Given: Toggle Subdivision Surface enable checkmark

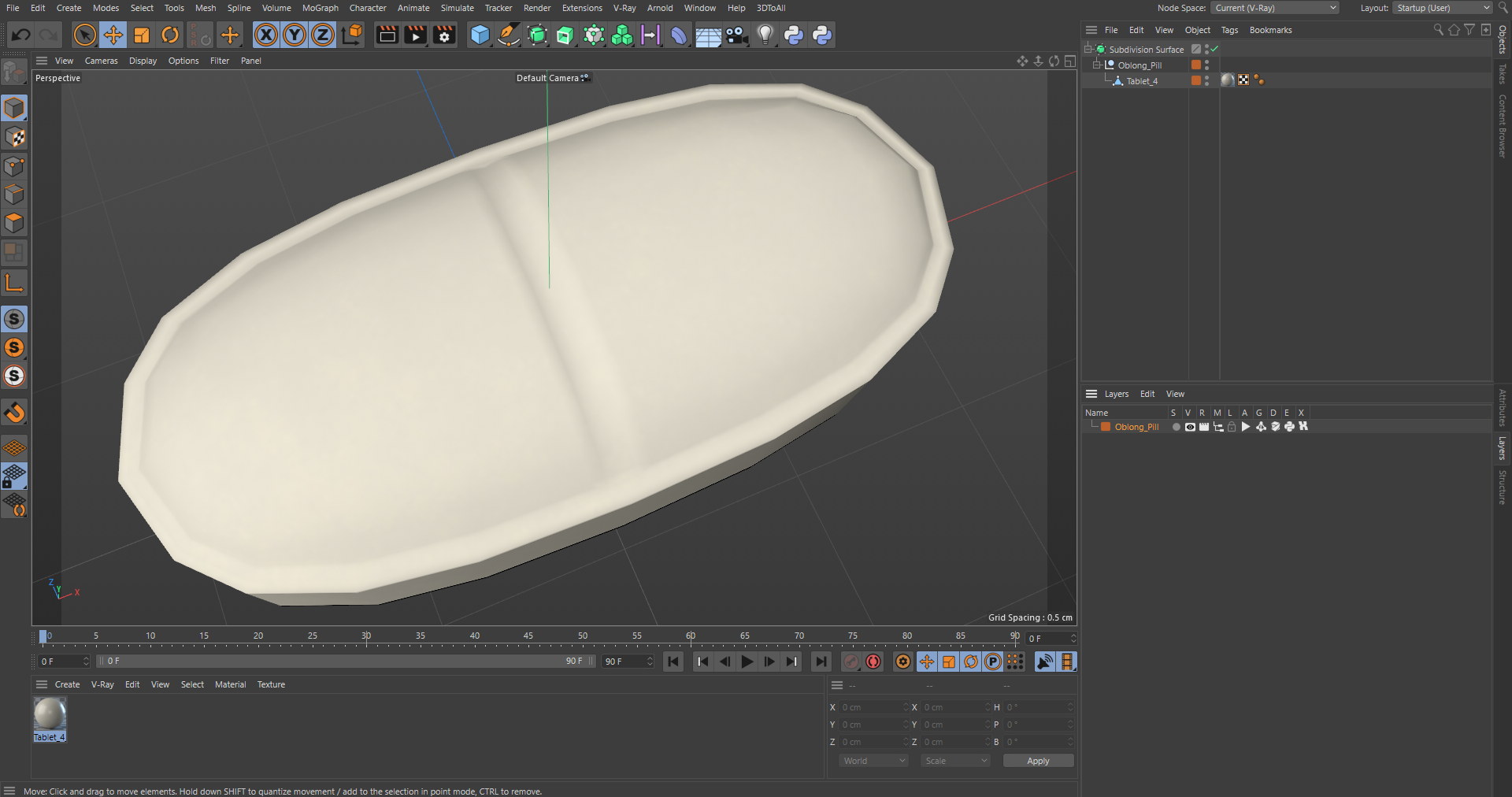Looking at the screenshot, I should pos(1214,49).
